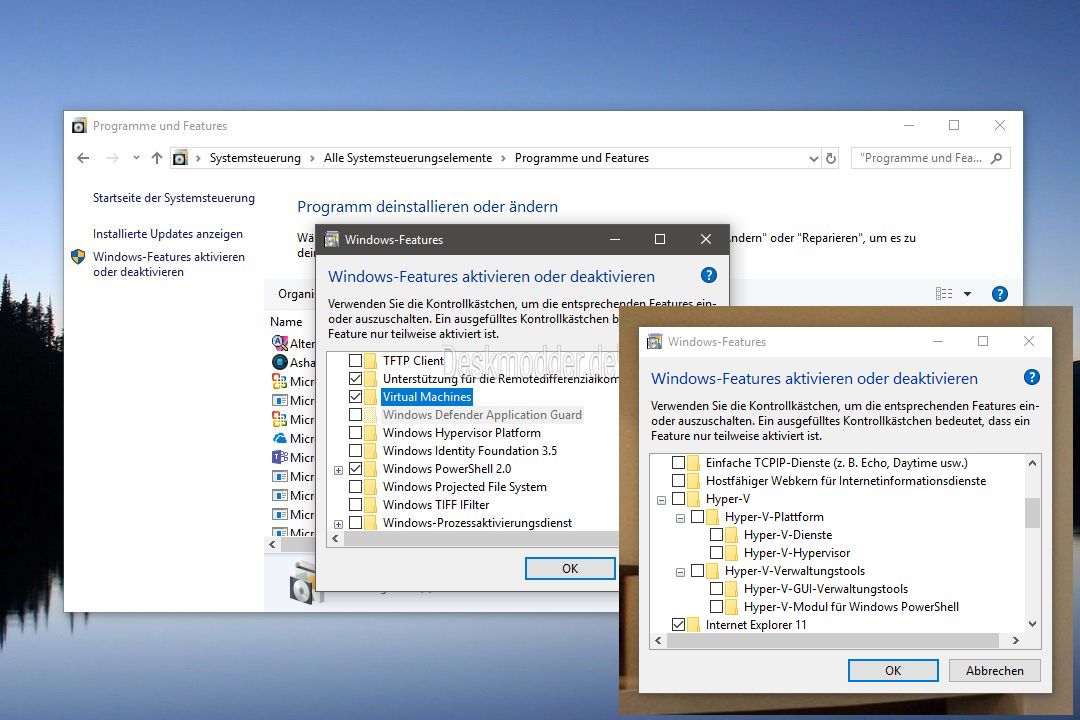The width and height of the screenshot is (1080, 720).
Task: Click the TFTP Client folder icon
Action: click(371, 360)
